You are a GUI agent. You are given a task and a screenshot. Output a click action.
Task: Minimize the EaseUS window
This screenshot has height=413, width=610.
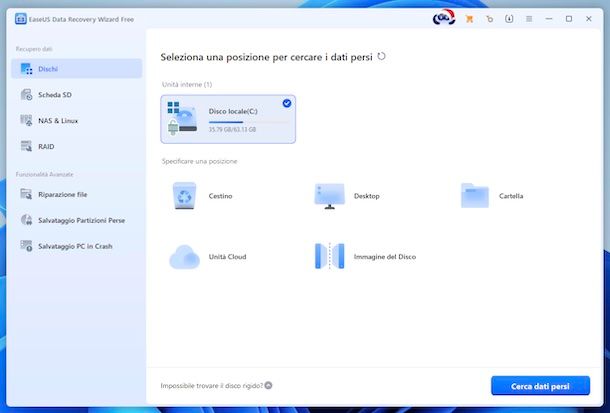coord(549,19)
